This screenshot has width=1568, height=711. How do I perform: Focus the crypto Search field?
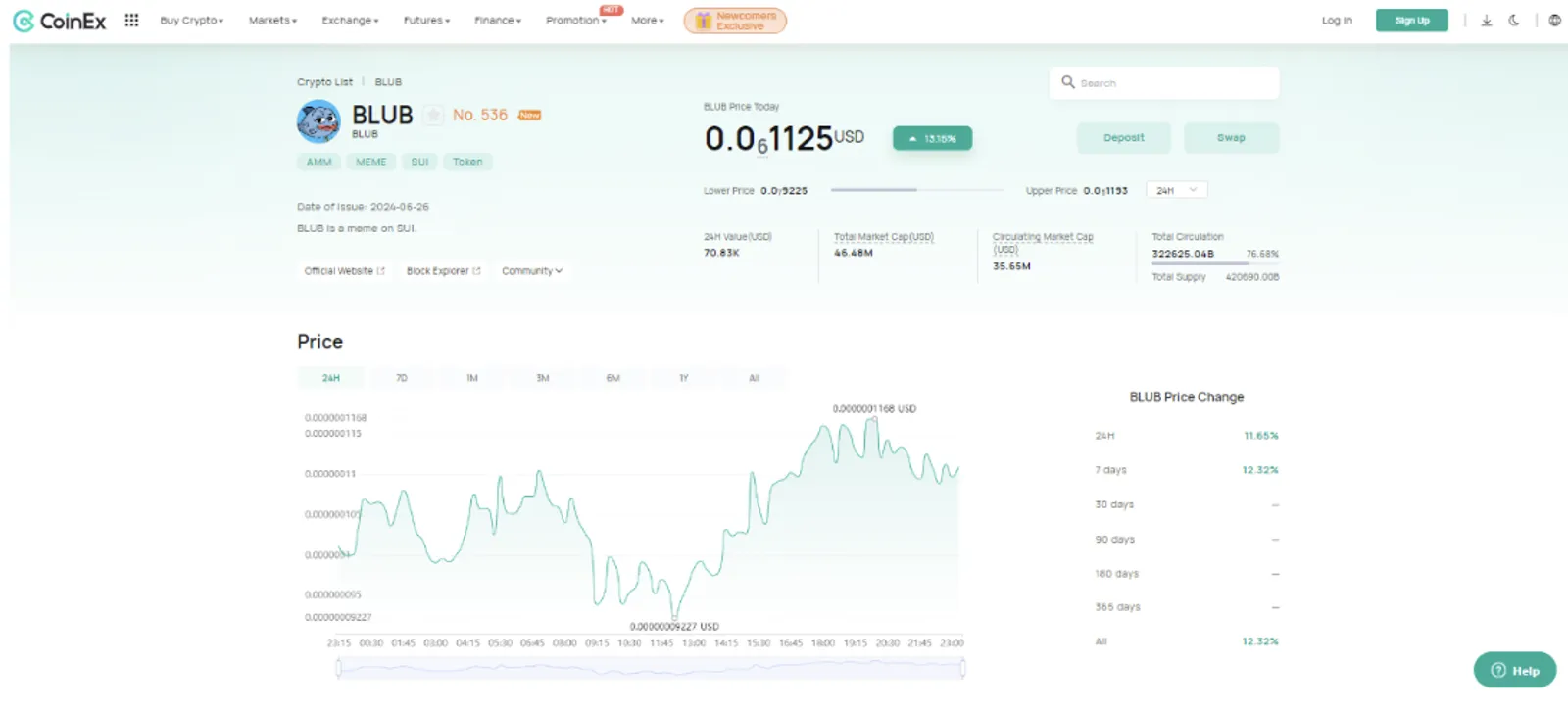pos(1164,83)
